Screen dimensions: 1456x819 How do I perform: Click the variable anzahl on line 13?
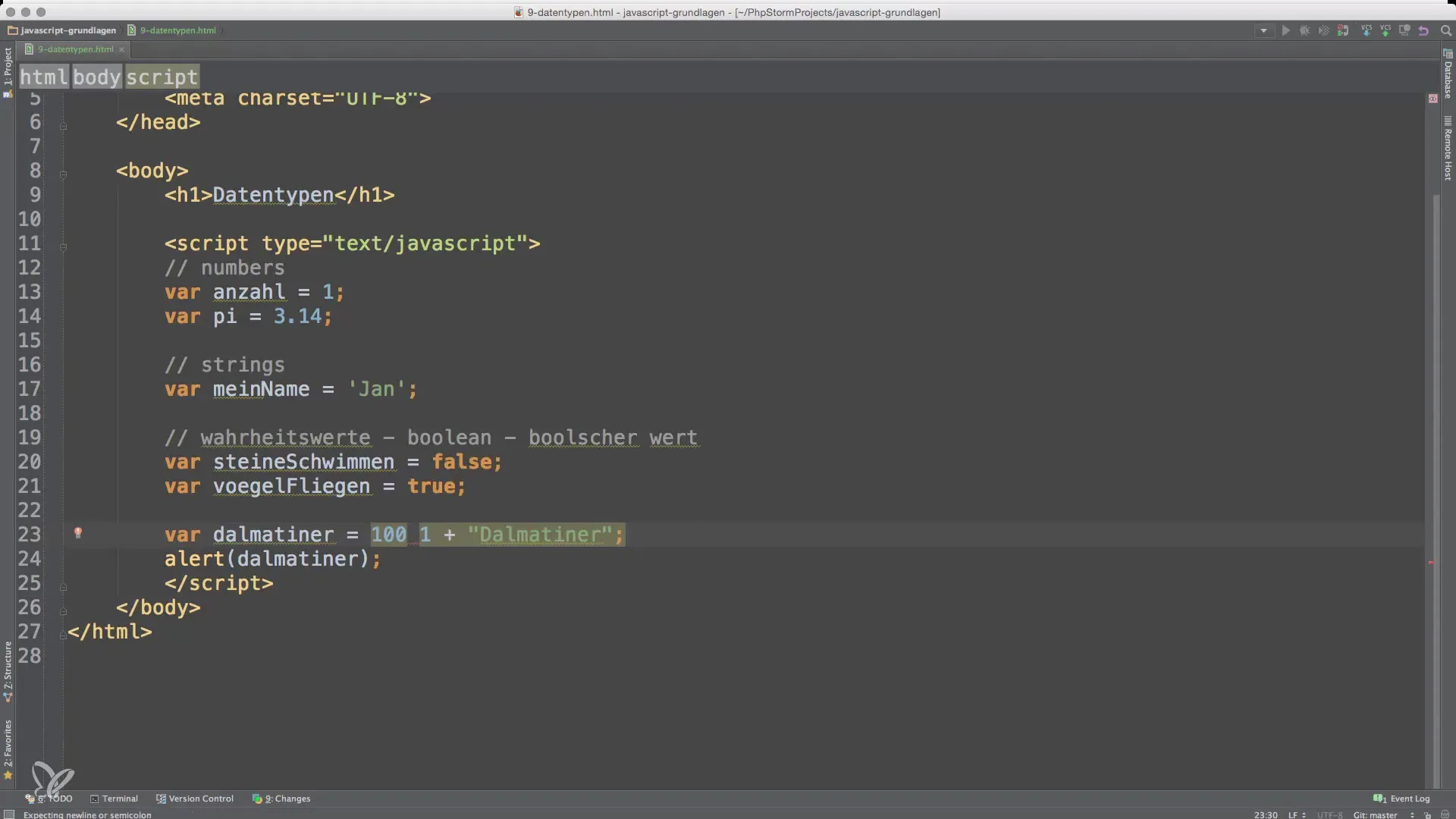tap(249, 292)
